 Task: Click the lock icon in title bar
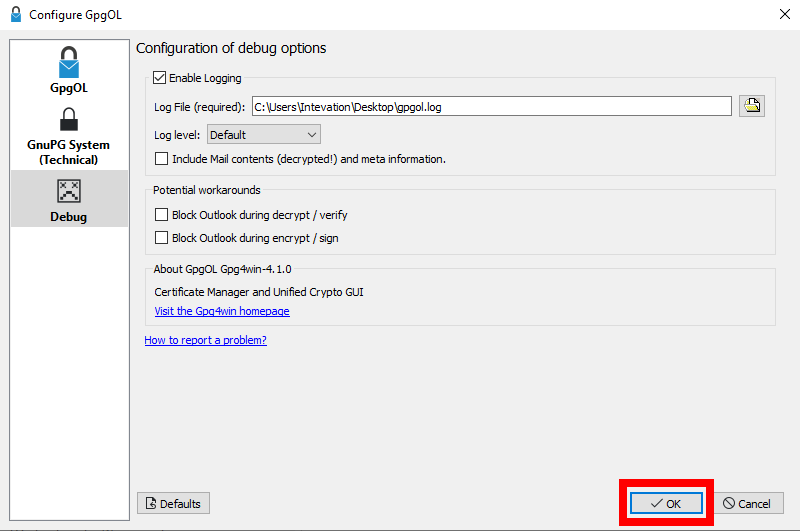tap(15, 15)
